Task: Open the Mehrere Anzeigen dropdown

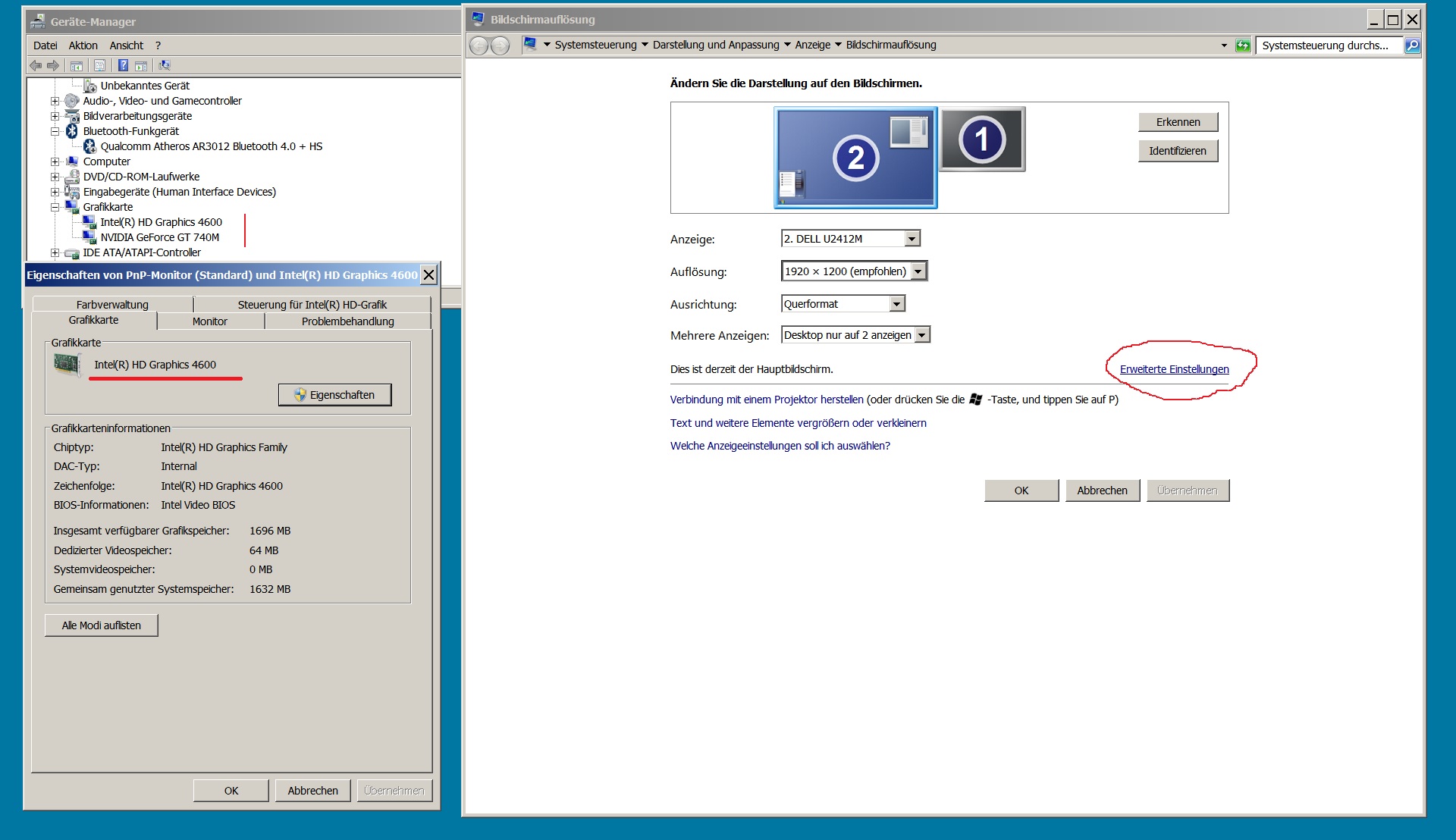Action: (x=922, y=335)
